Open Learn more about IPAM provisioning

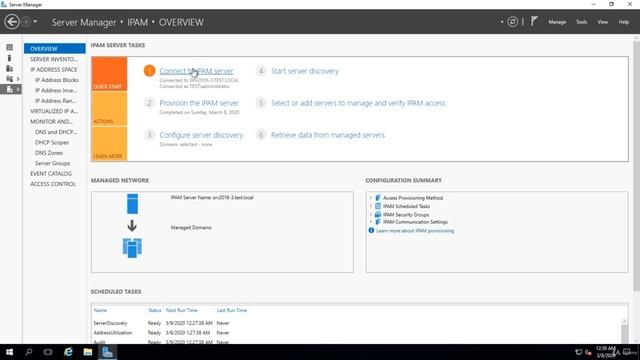coord(415,231)
